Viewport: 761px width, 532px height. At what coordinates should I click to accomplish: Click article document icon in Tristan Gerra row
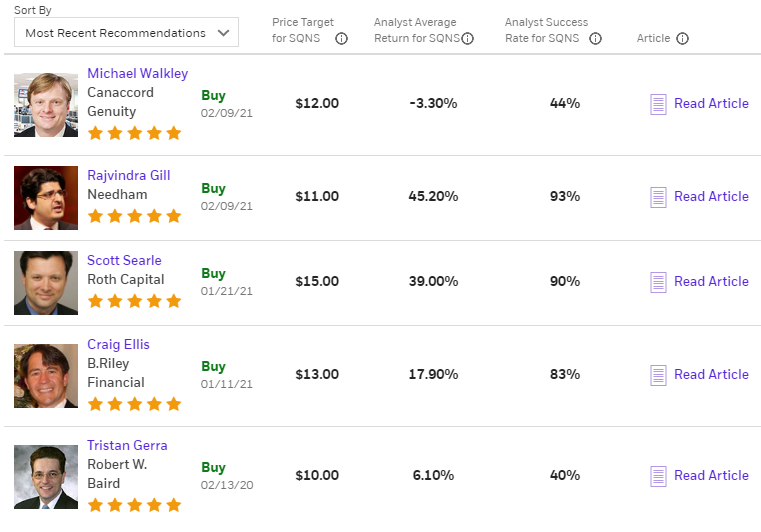pyautogui.click(x=658, y=476)
